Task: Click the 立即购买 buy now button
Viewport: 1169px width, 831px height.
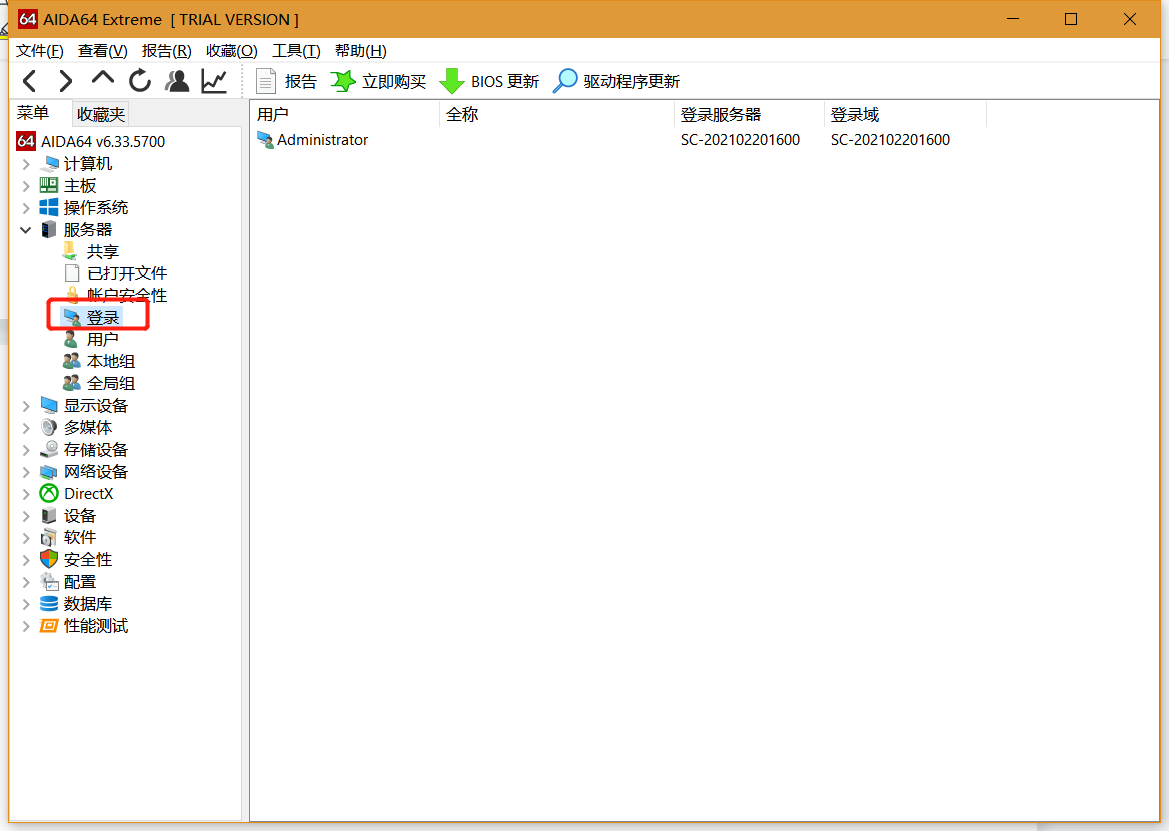Action: pos(379,81)
